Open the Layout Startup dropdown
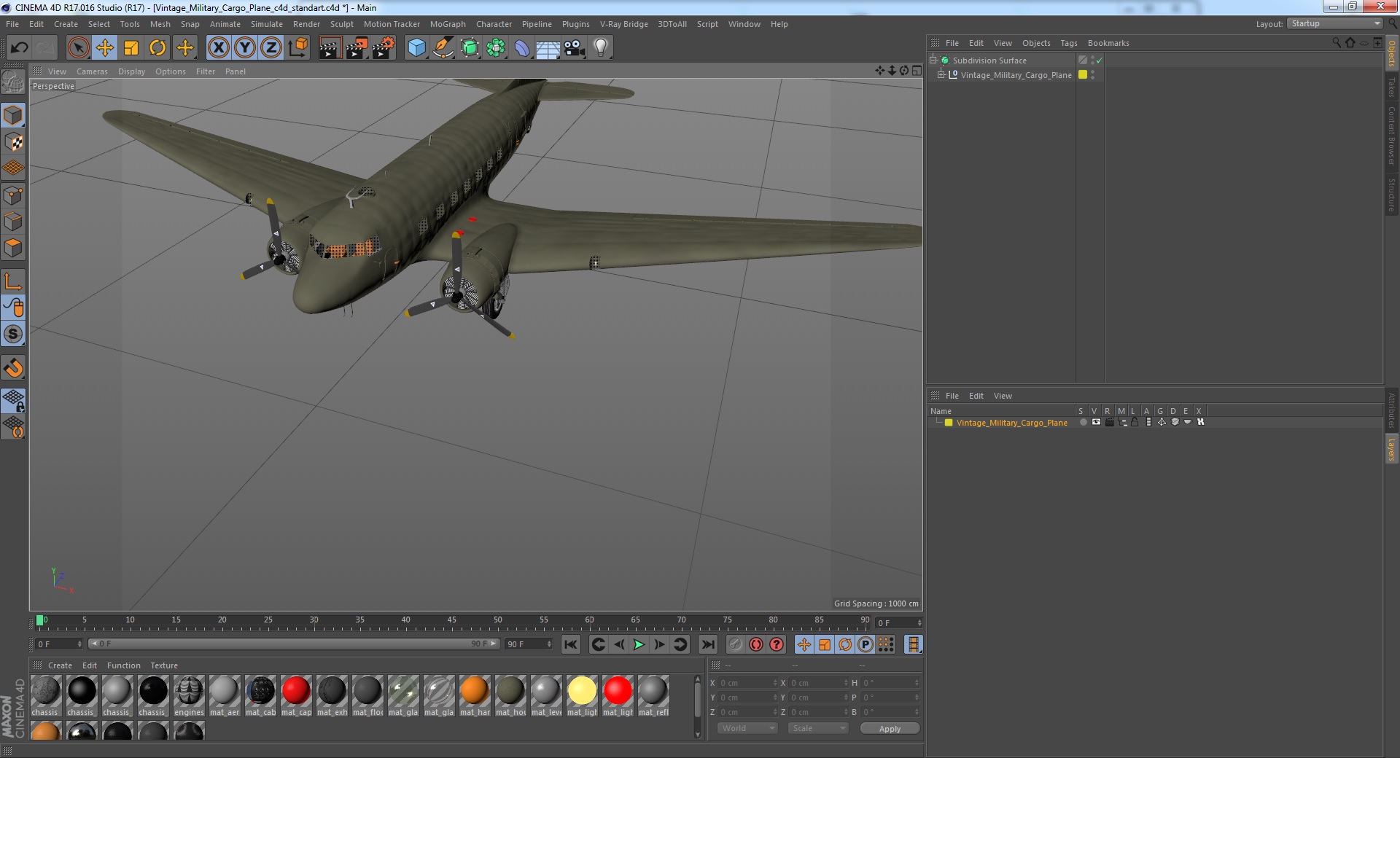 coord(1336,23)
